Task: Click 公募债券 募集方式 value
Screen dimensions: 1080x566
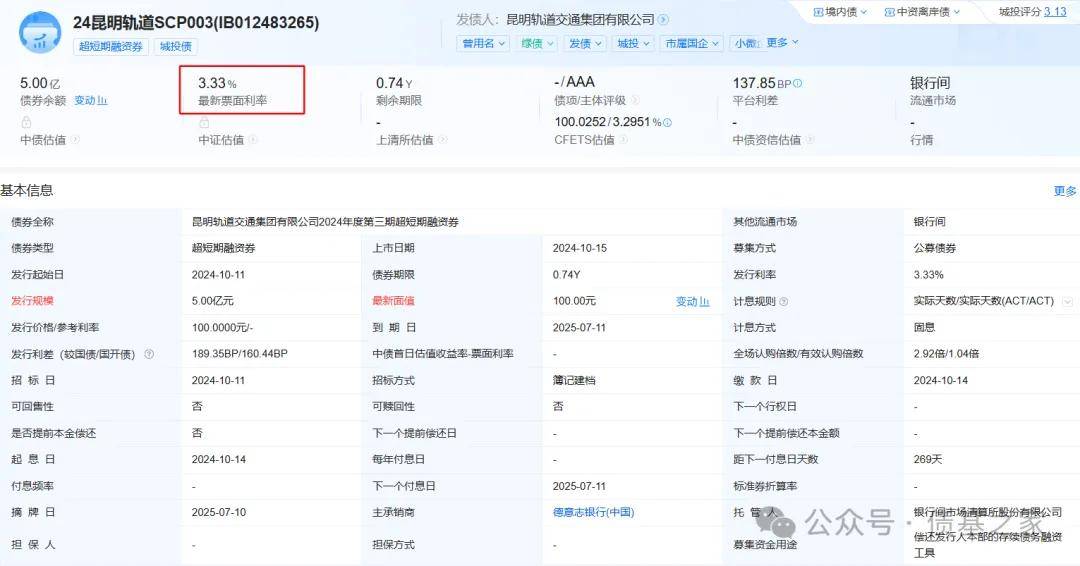Action: click(x=935, y=248)
